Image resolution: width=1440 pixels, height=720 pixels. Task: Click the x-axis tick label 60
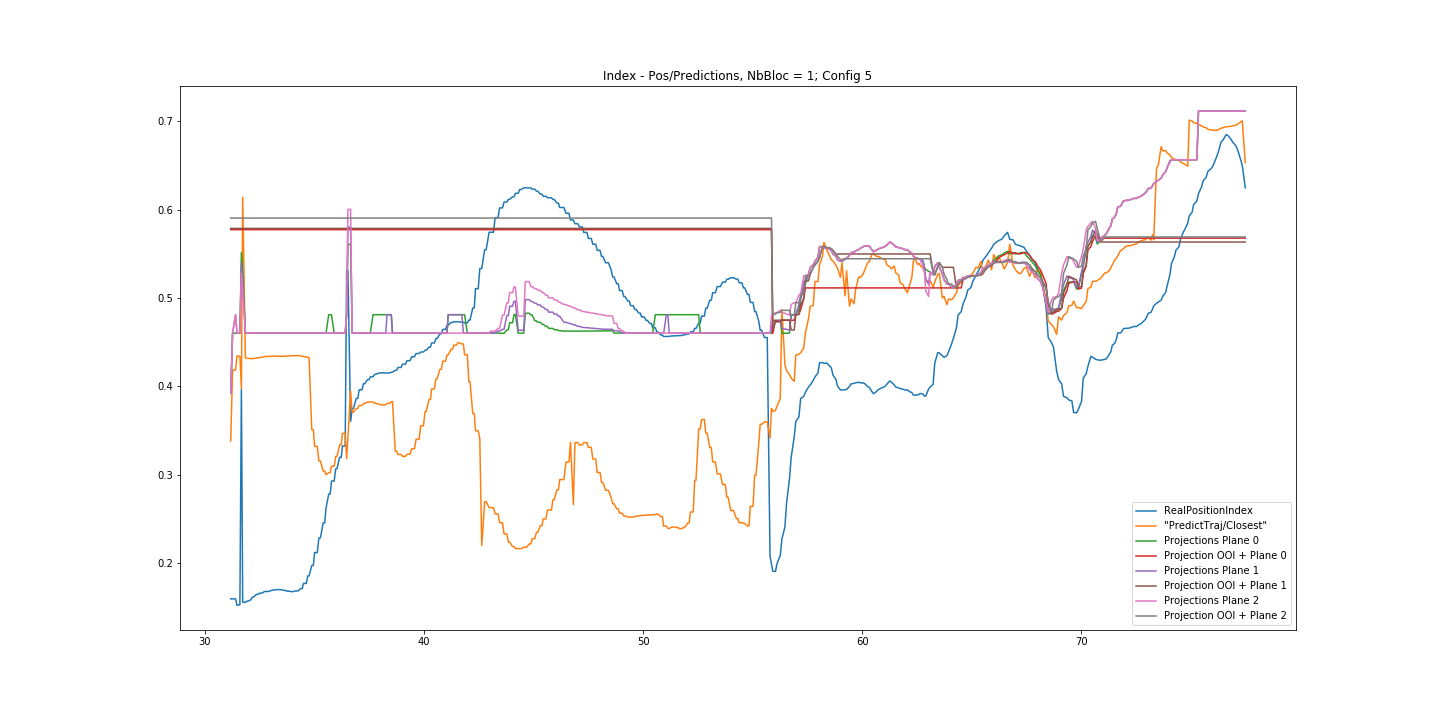click(x=862, y=641)
